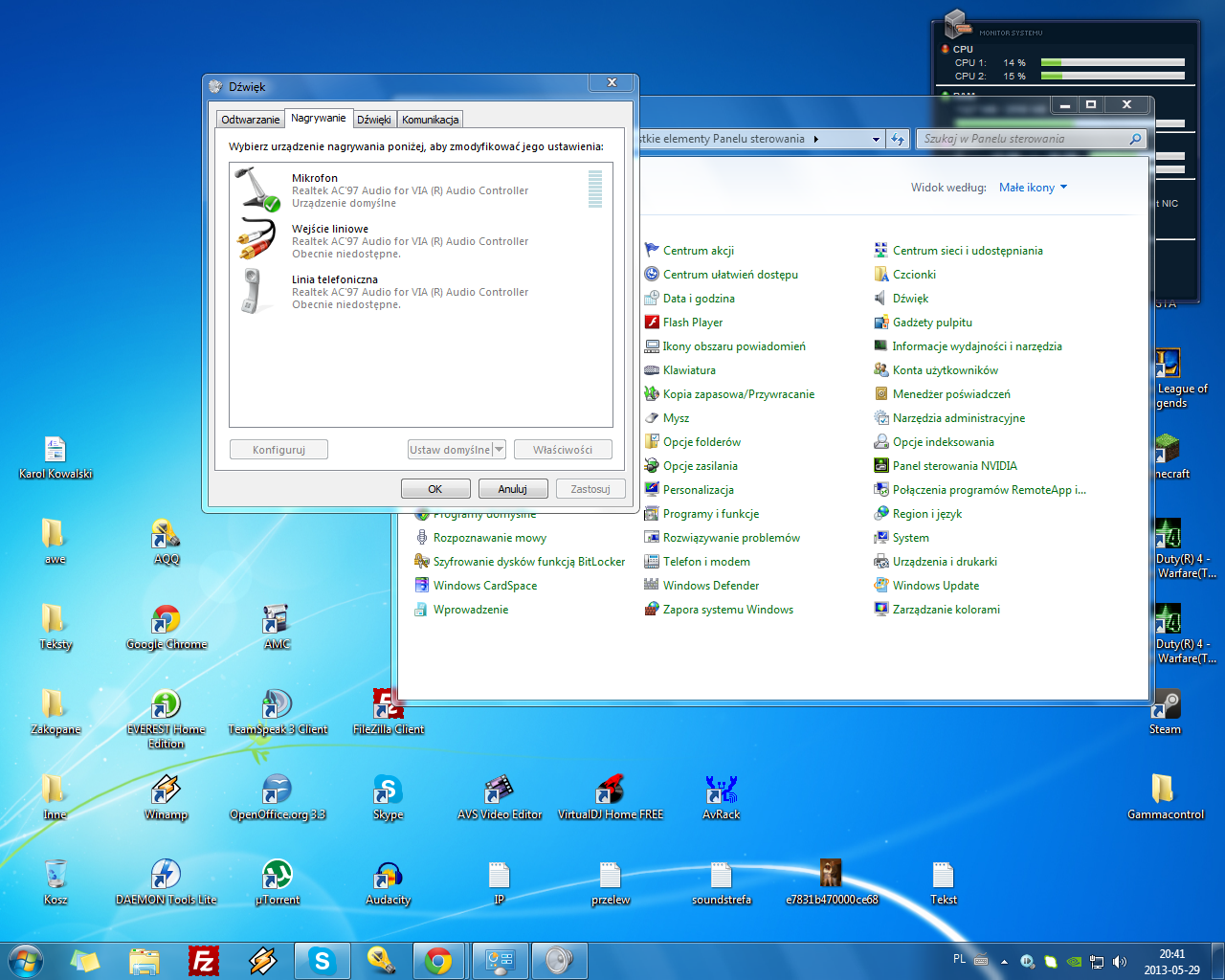Open Winamp desktop shortcut
The width and height of the screenshot is (1225, 980).
[x=167, y=797]
